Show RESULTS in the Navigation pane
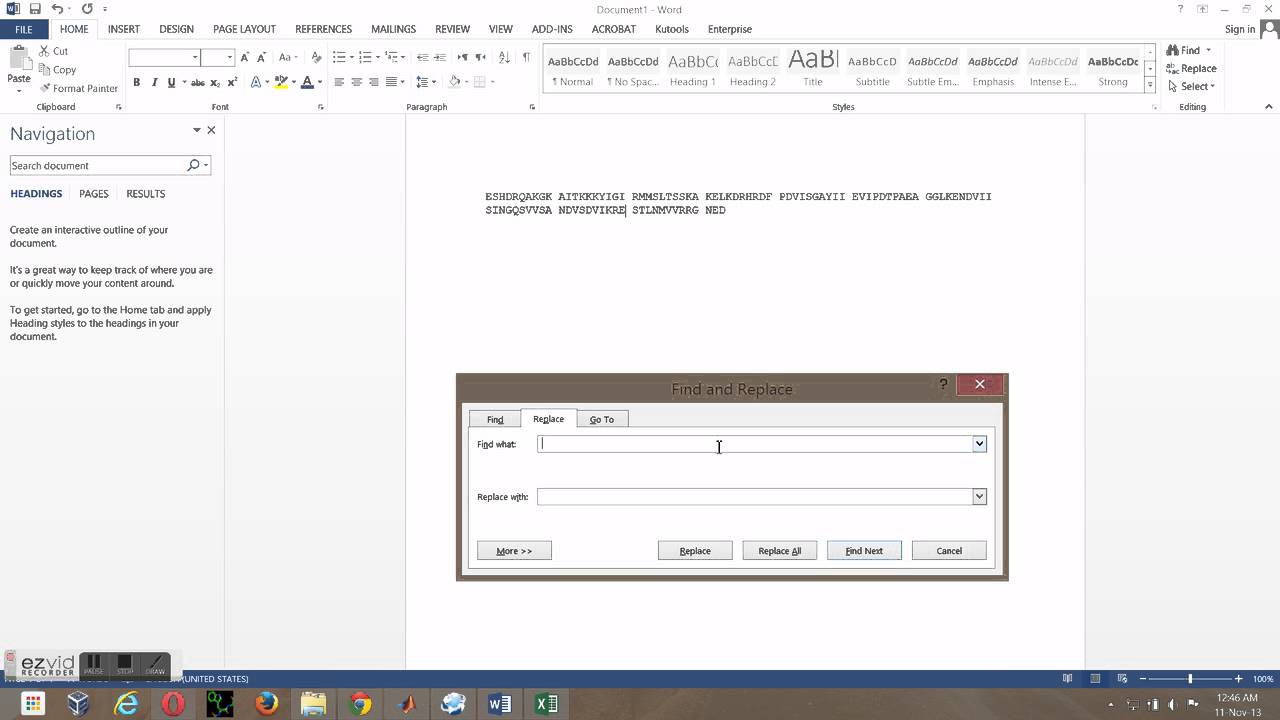 point(146,194)
